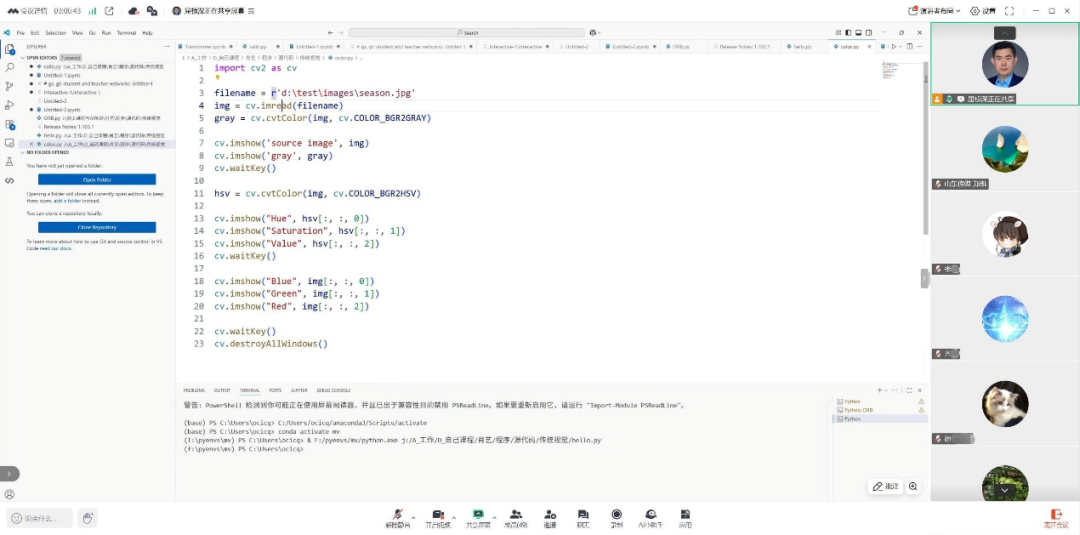Switch to the hello.py editor tab
Viewport: 1080px width, 535px height.
click(x=802, y=47)
